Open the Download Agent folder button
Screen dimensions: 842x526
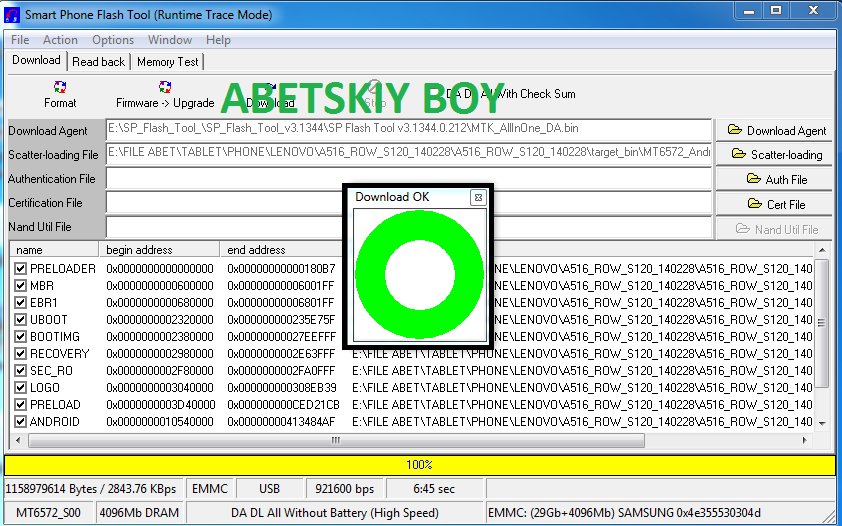(x=776, y=130)
